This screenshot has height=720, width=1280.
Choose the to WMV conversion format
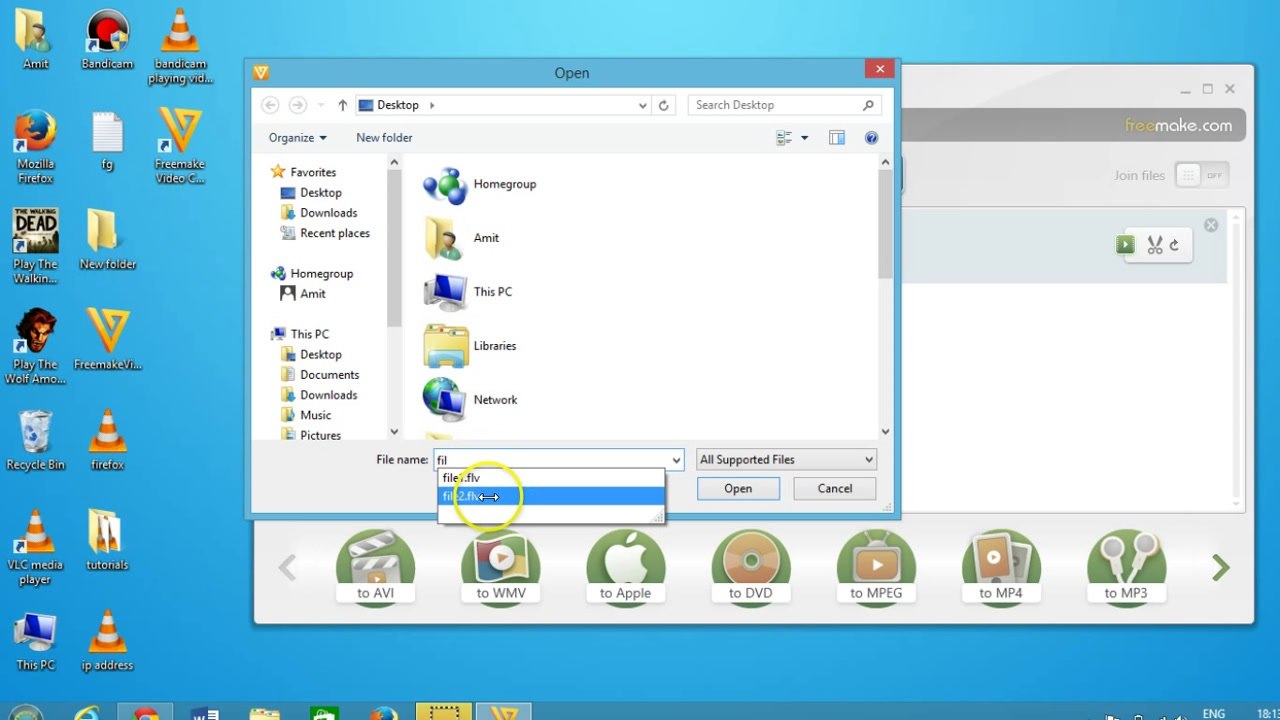pyautogui.click(x=501, y=568)
